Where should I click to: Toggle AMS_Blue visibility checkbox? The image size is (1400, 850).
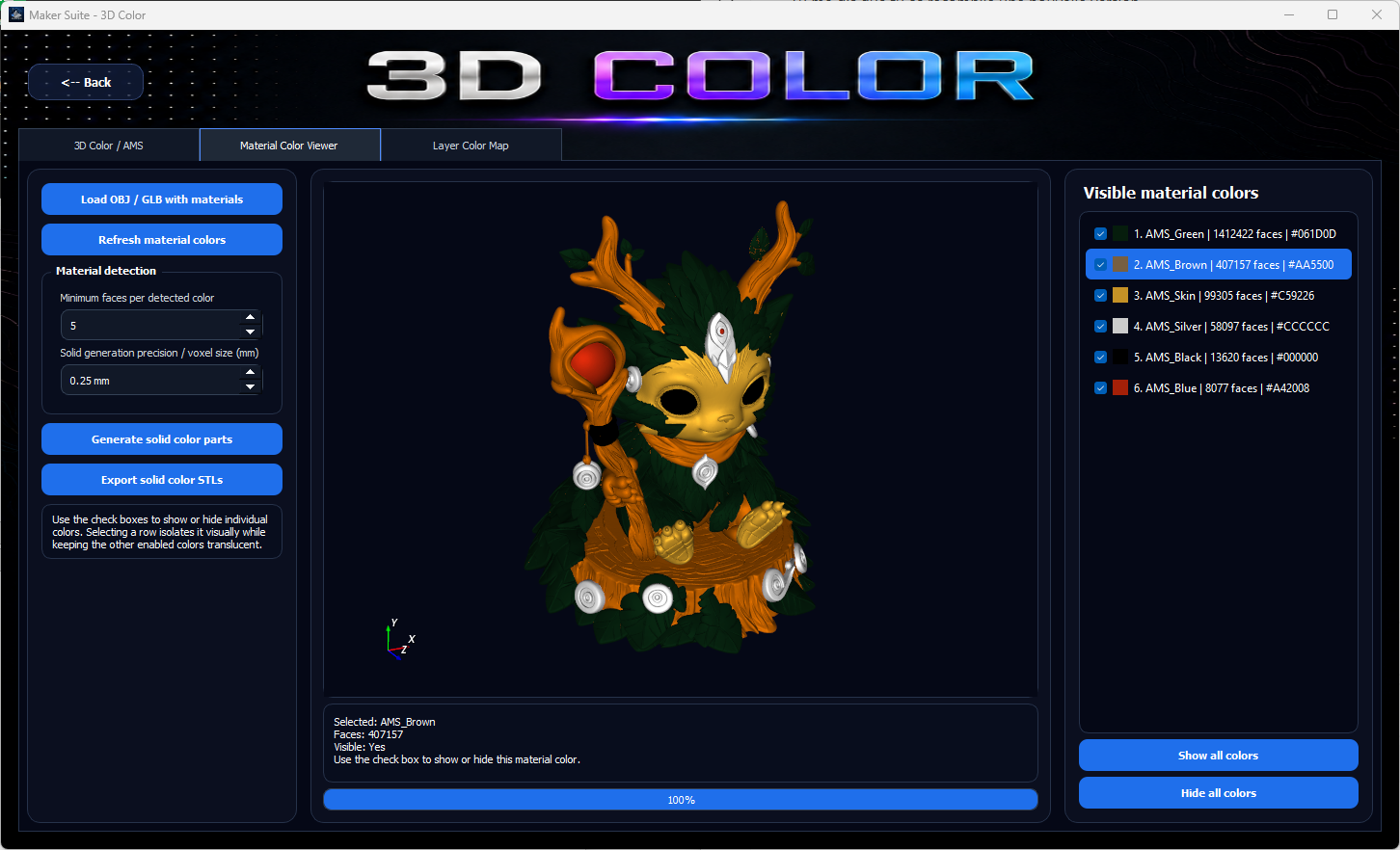(1100, 388)
